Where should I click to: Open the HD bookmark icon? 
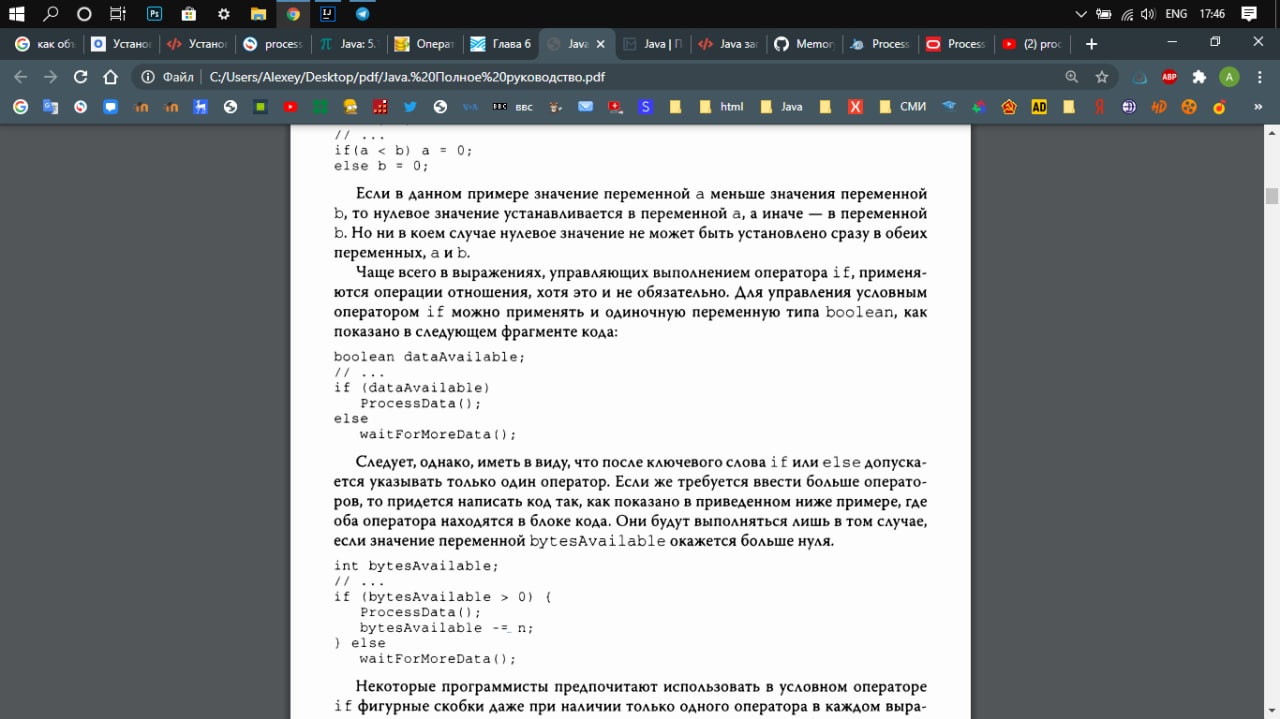pyautogui.click(x=1159, y=107)
